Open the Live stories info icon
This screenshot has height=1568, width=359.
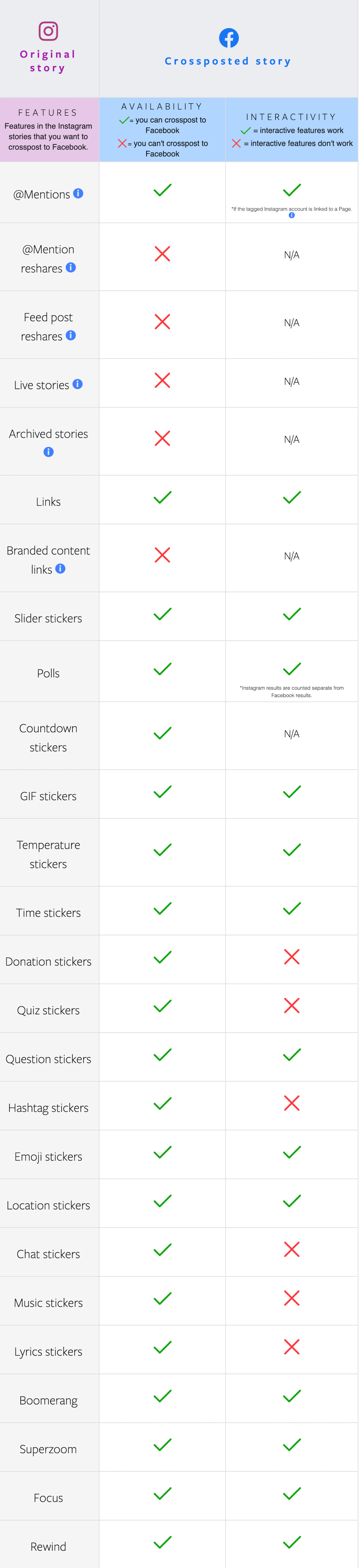78,384
